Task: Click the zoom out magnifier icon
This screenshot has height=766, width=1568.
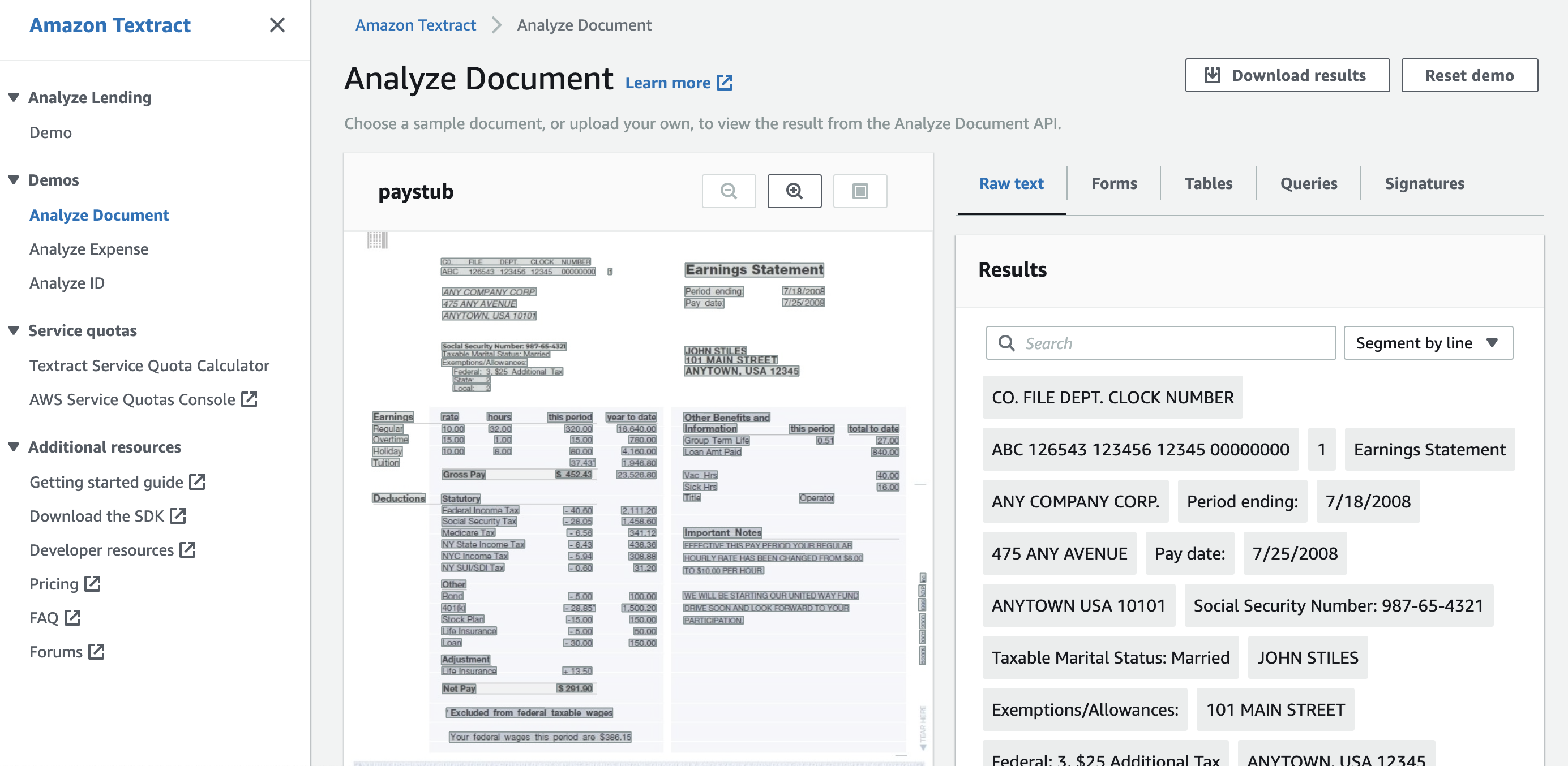Action: pos(729,191)
